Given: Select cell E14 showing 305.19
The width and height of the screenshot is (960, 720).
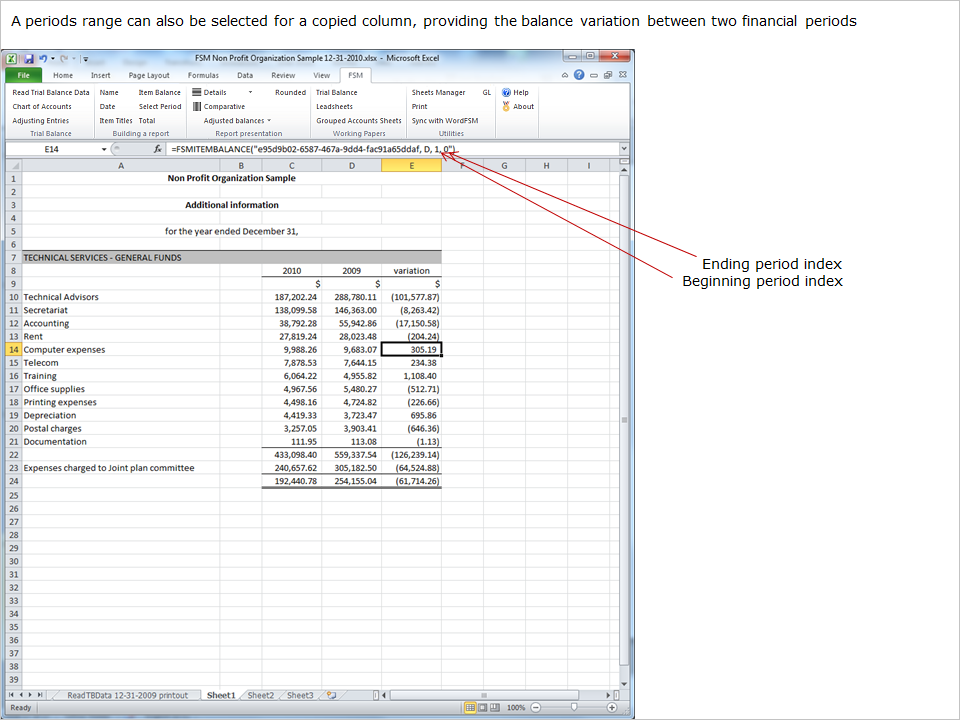Looking at the screenshot, I should coord(411,350).
